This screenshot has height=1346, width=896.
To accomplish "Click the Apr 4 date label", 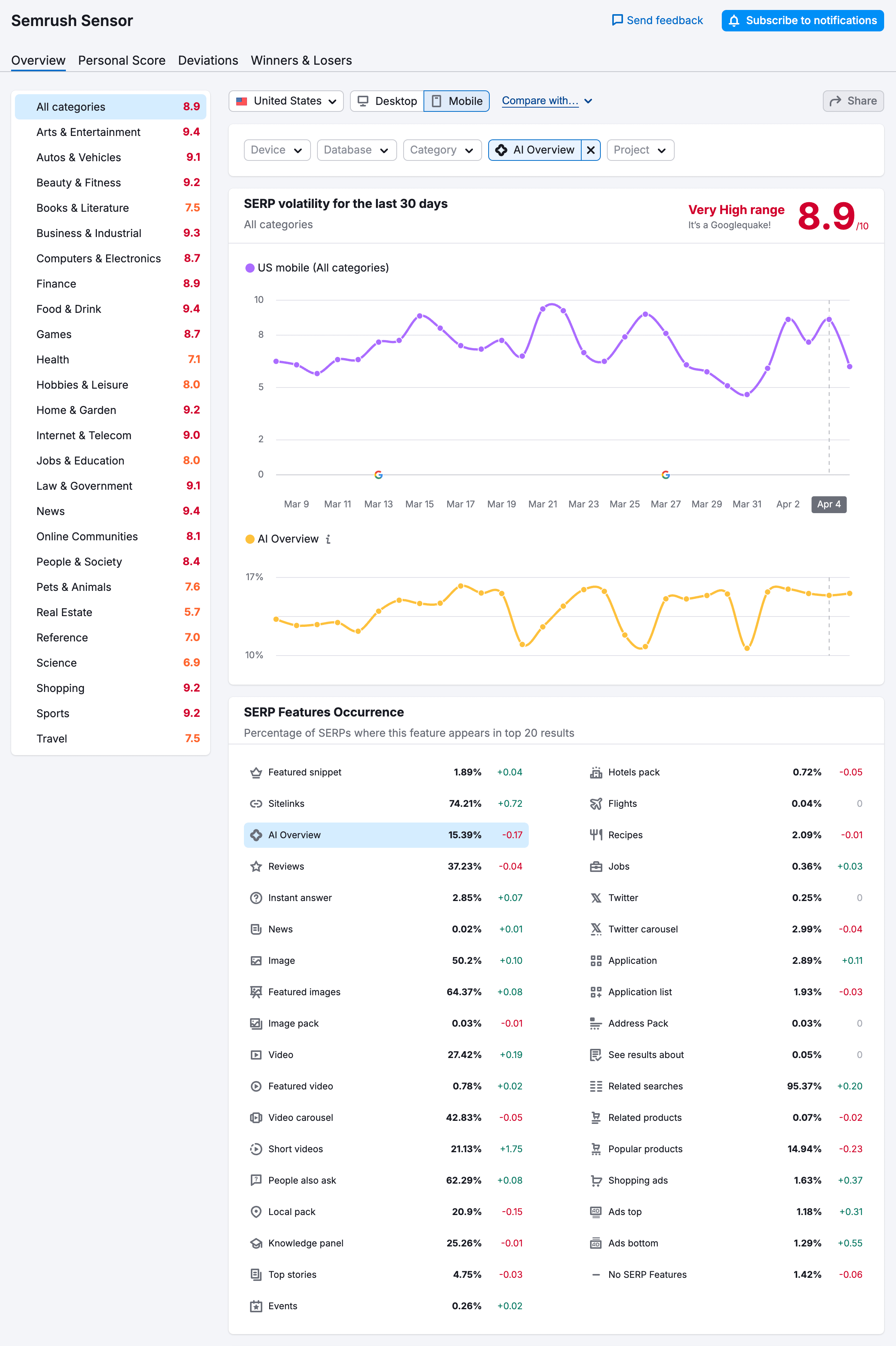I will (x=829, y=504).
